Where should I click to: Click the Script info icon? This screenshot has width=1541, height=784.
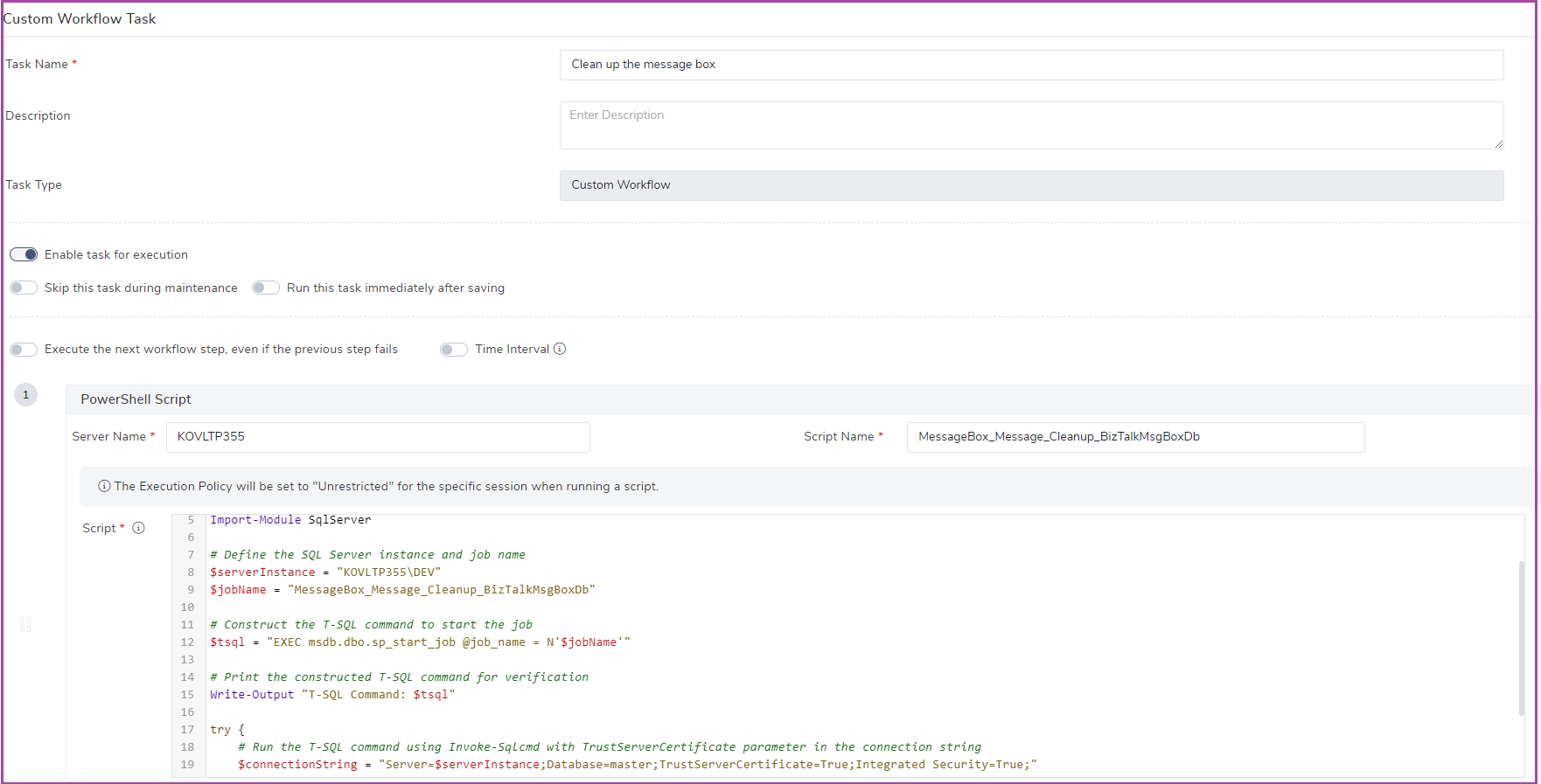[x=138, y=528]
